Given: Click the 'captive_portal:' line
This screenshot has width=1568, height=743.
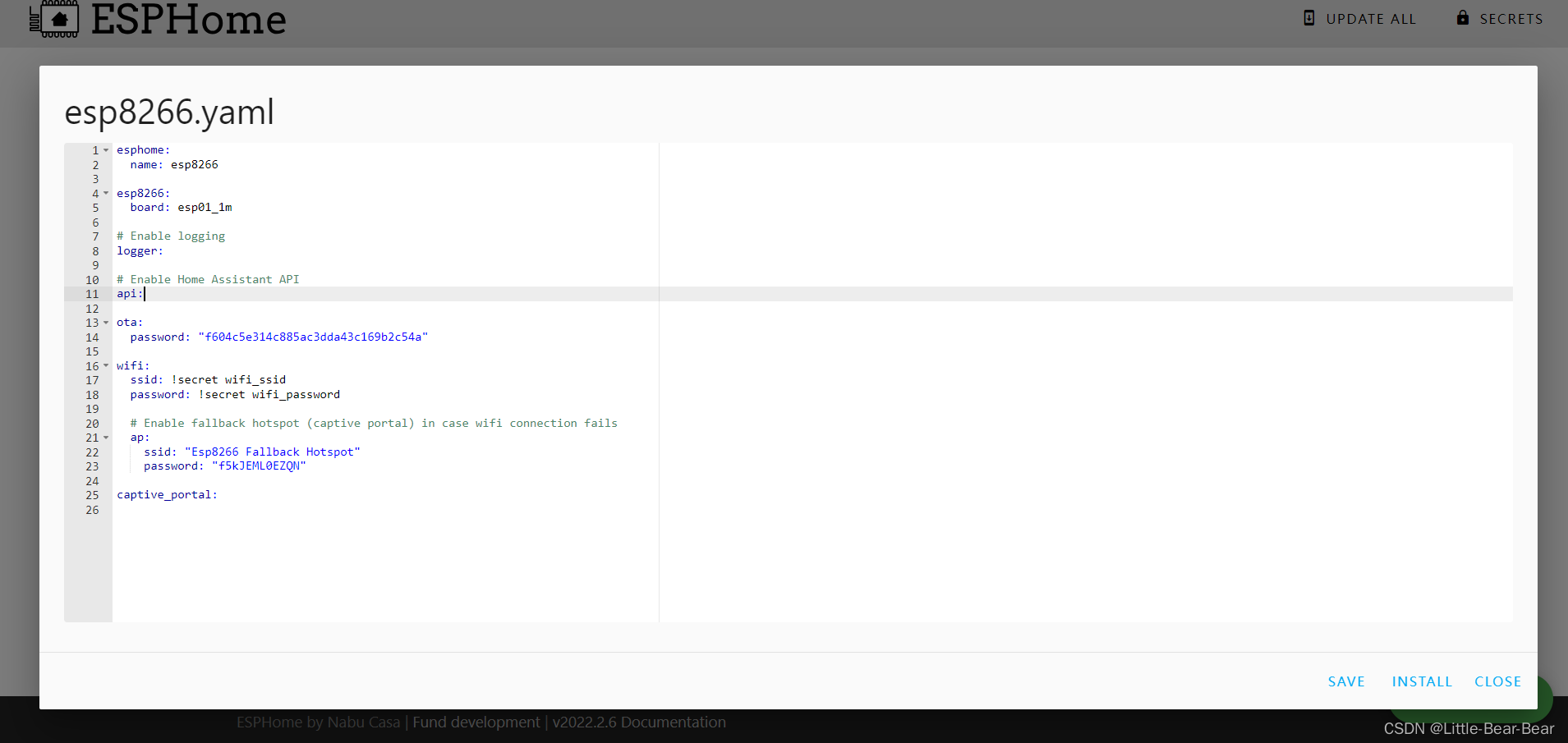Looking at the screenshot, I should [x=167, y=495].
